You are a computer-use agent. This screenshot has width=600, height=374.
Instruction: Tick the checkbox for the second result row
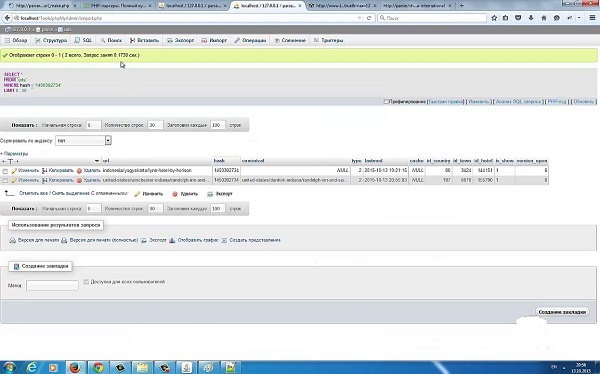coord(5,180)
